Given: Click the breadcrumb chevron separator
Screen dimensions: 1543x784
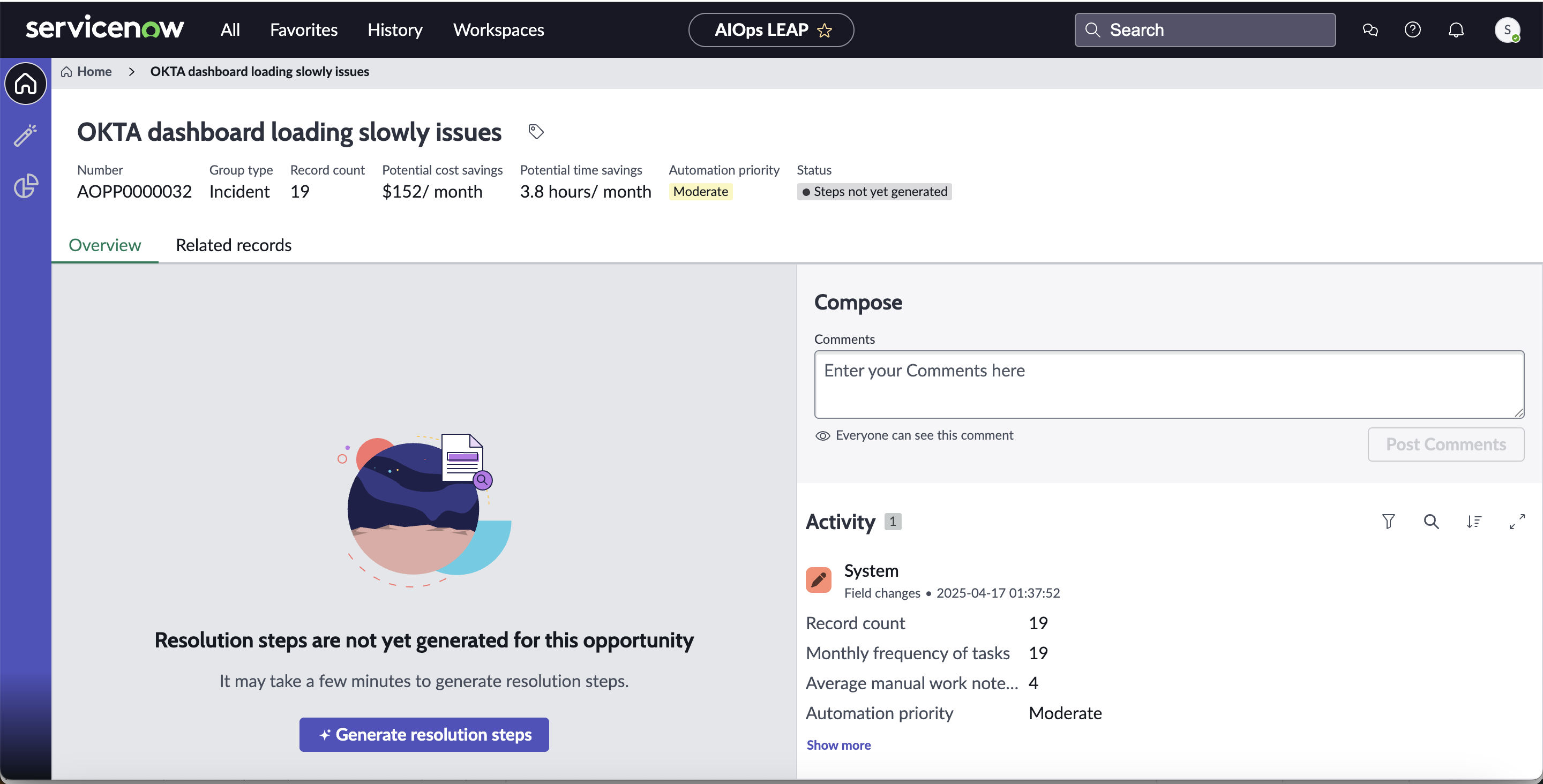Looking at the screenshot, I should click(x=131, y=72).
